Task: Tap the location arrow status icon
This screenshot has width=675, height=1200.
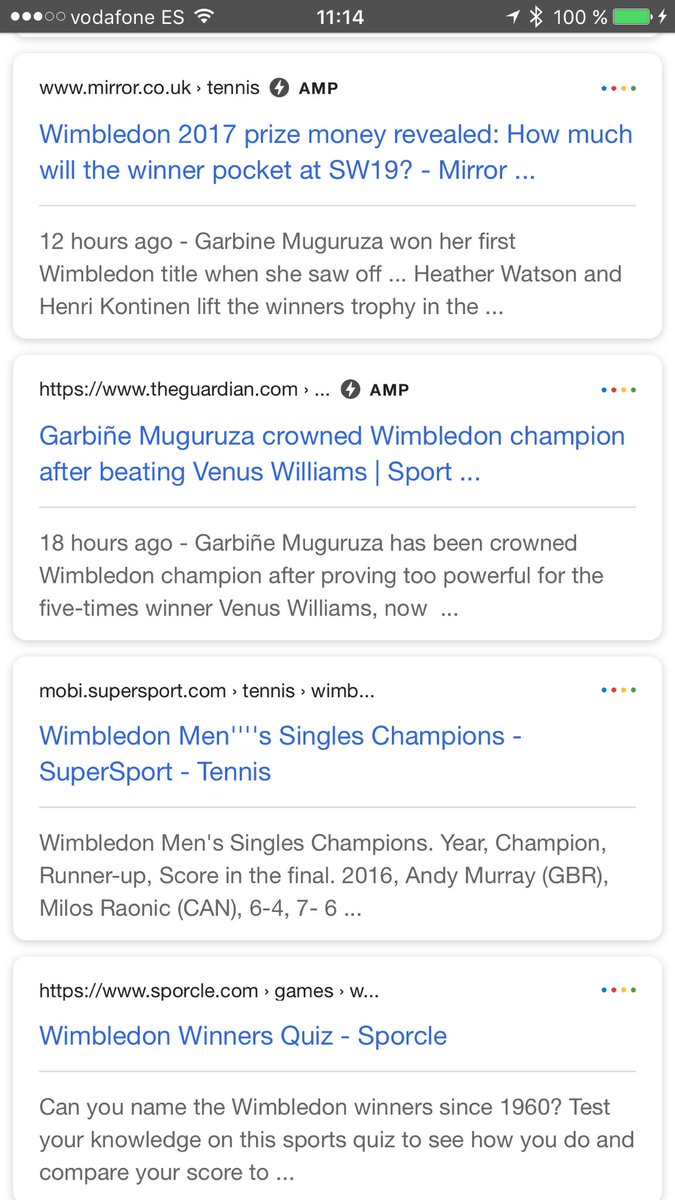Action: (513, 17)
